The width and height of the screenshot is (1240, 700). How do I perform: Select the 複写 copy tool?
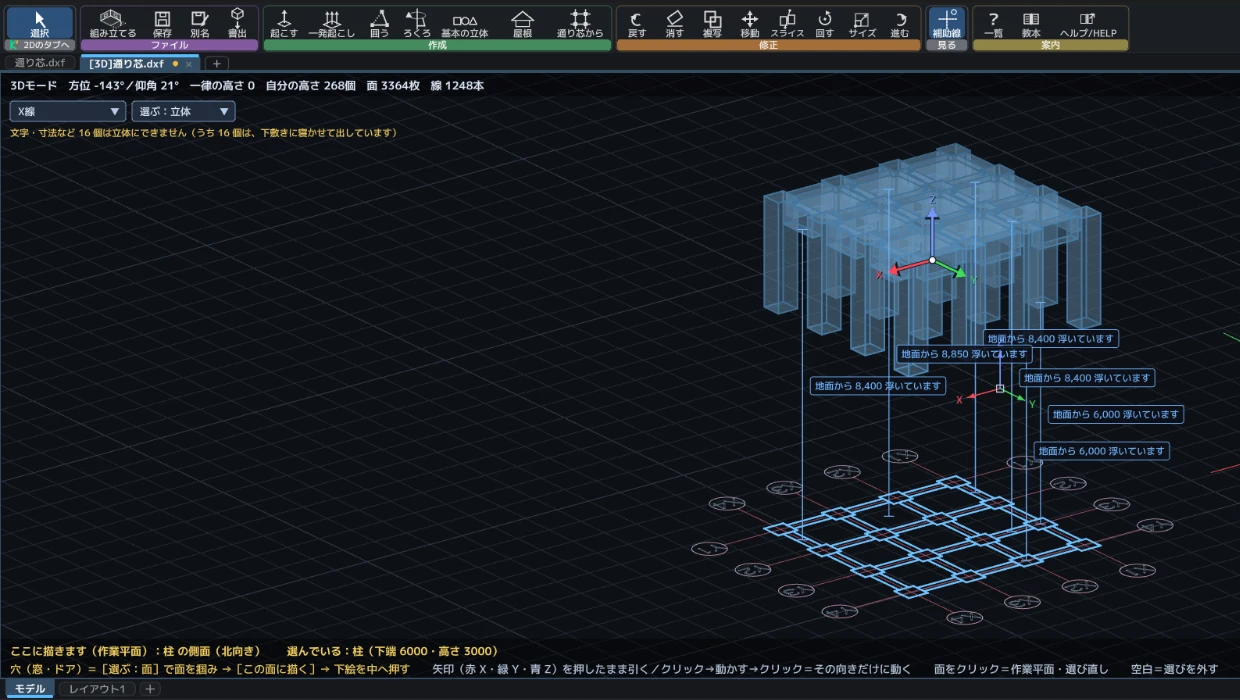tap(712, 23)
